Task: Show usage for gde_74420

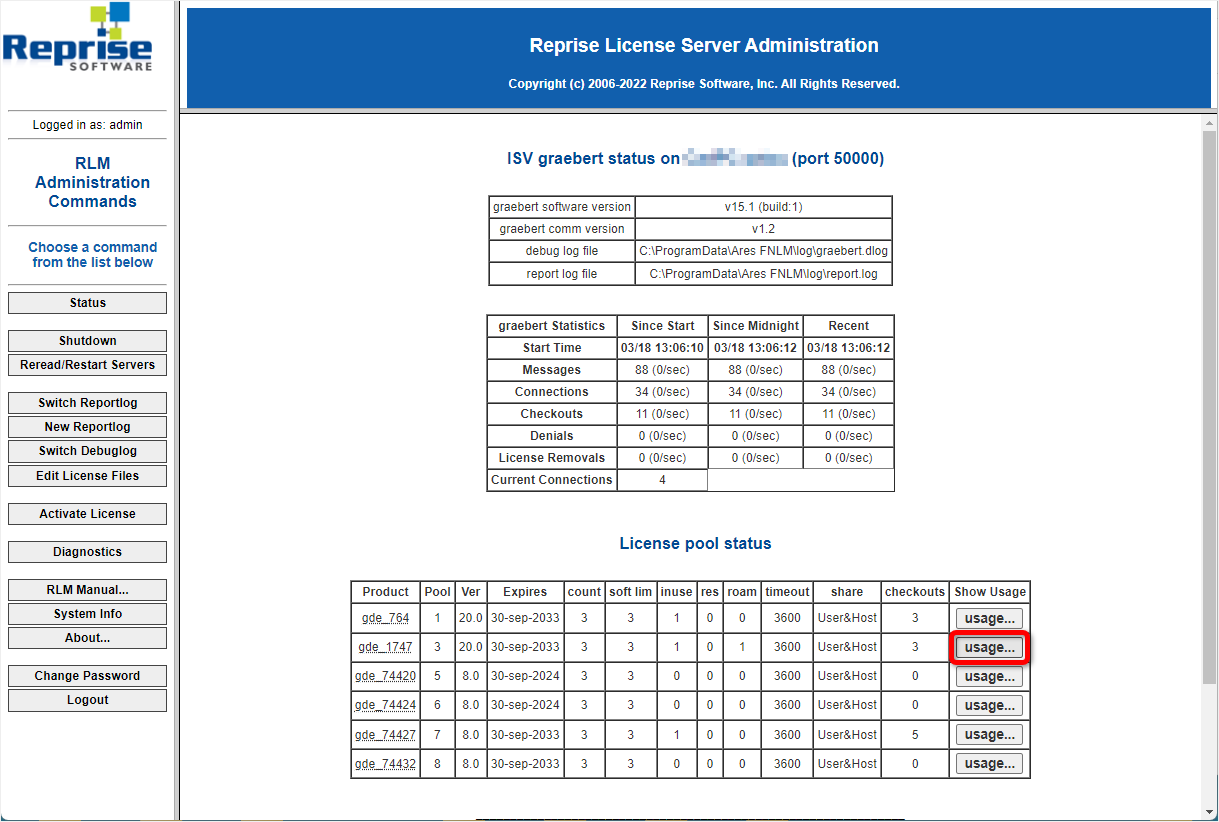Action: tap(989, 676)
